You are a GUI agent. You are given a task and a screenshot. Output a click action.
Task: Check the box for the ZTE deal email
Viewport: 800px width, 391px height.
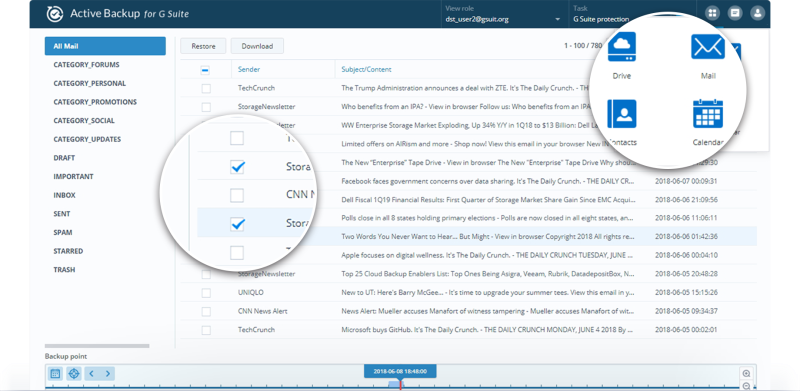206,88
